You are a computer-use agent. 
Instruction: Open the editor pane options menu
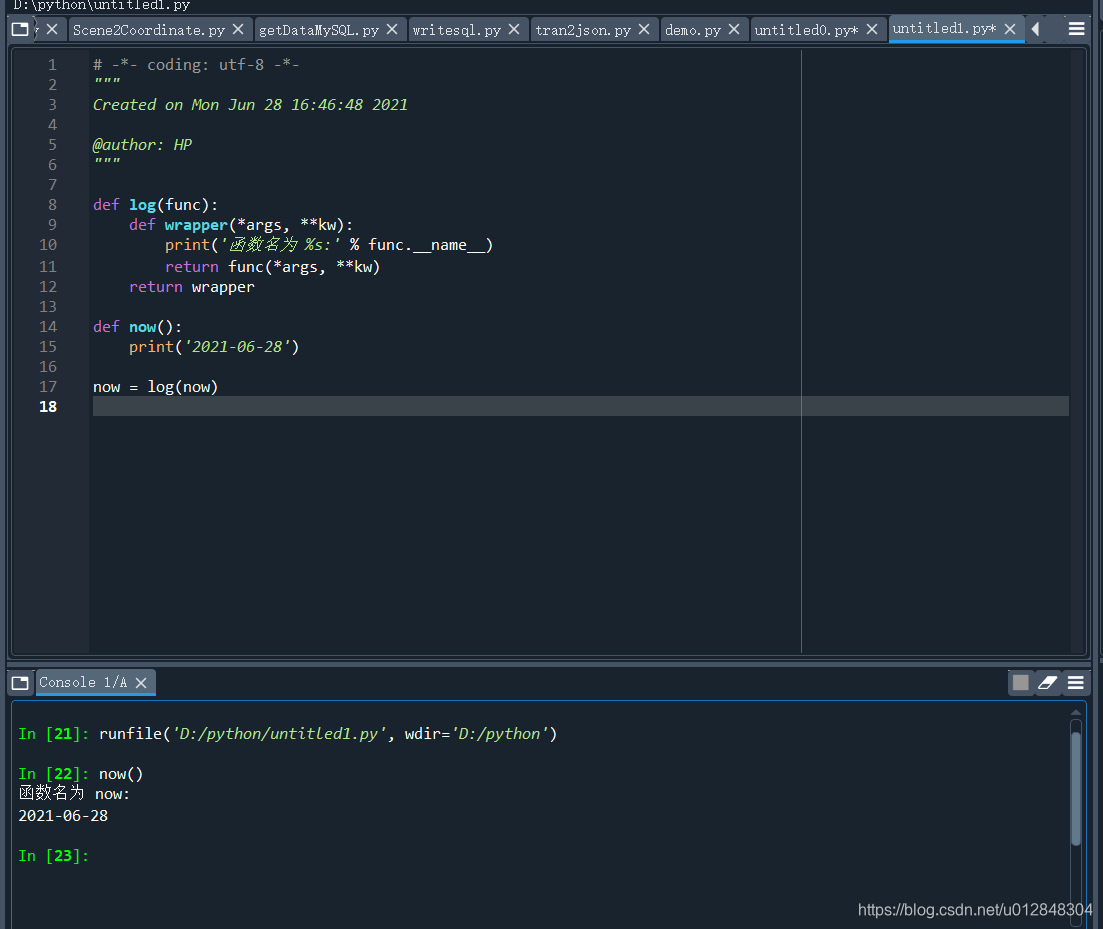1076,29
